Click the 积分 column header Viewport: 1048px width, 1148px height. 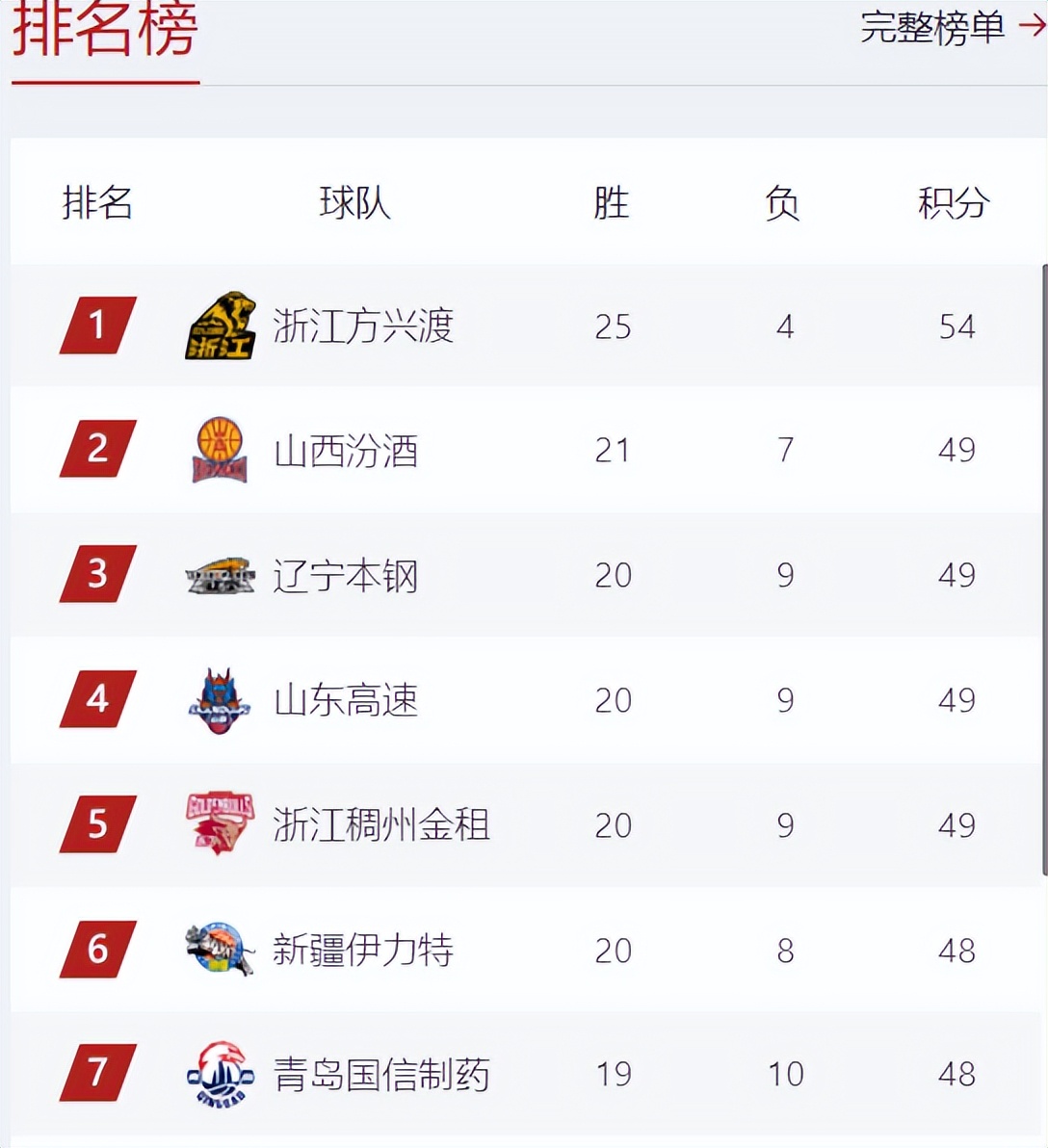click(x=954, y=203)
